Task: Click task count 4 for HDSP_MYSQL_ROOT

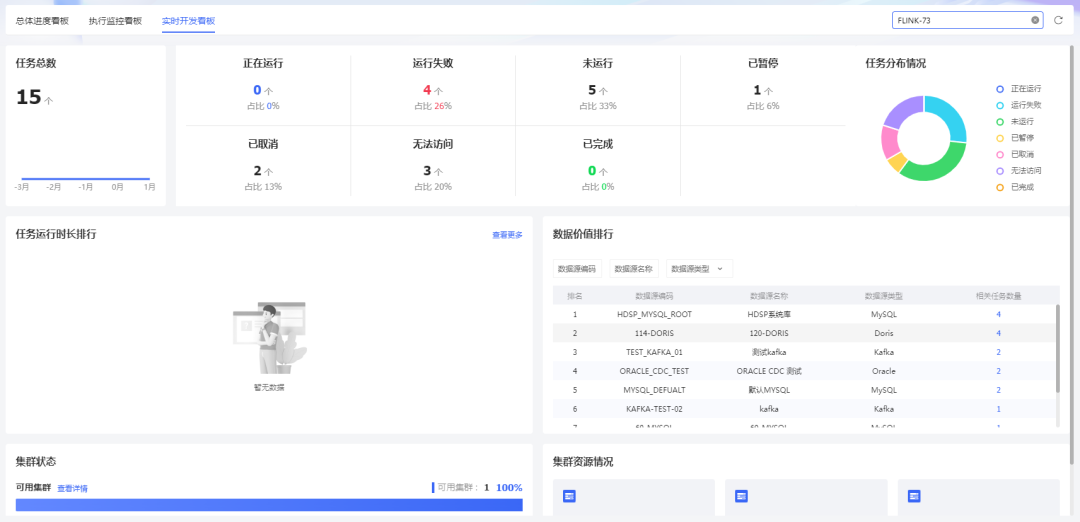Action: click(998, 314)
